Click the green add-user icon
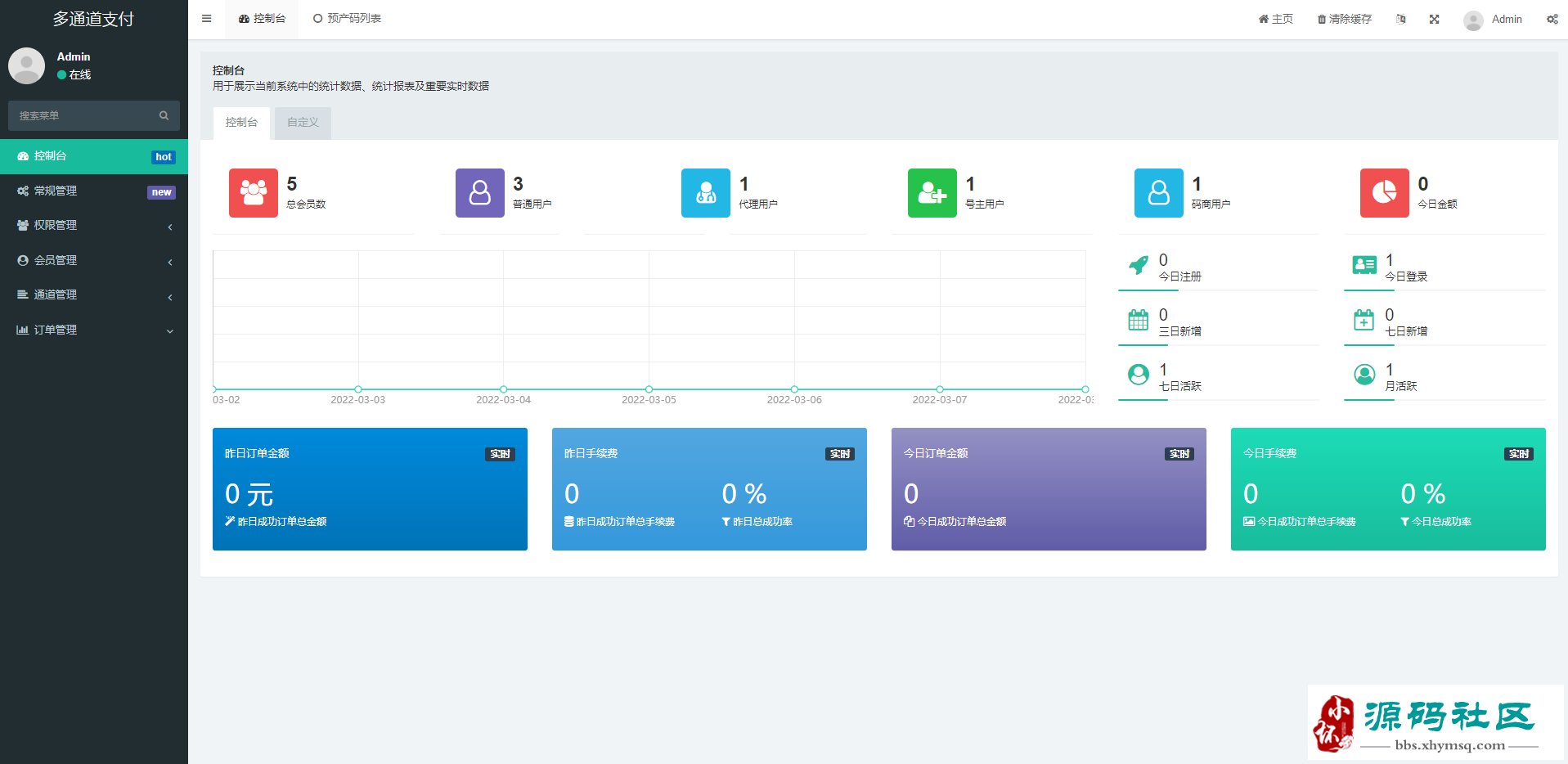This screenshot has height=764, width=1568. click(x=932, y=193)
